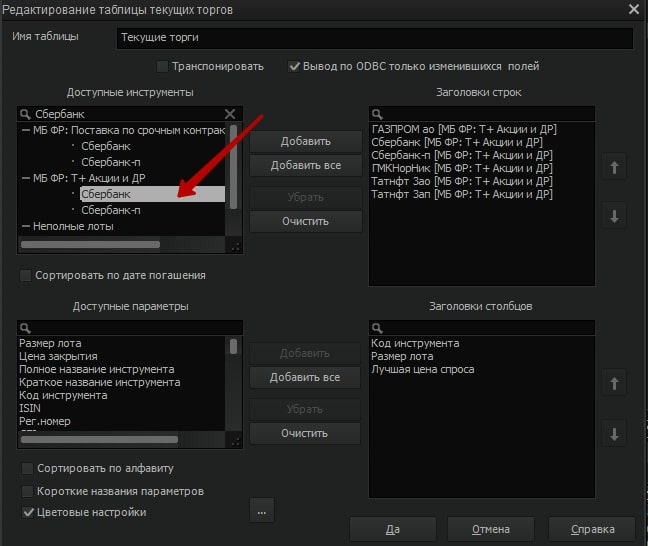This screenshot has width=648, height=546.
Task: Select Краткое название инструмента parameter
Action: [x=100, y=382]
